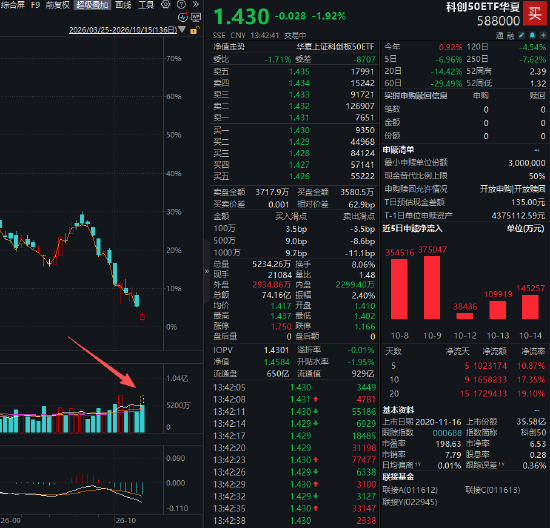Expand 申赎清单 section via its dash icon
This screenshot has width=550, height=528.
point(537,150)
